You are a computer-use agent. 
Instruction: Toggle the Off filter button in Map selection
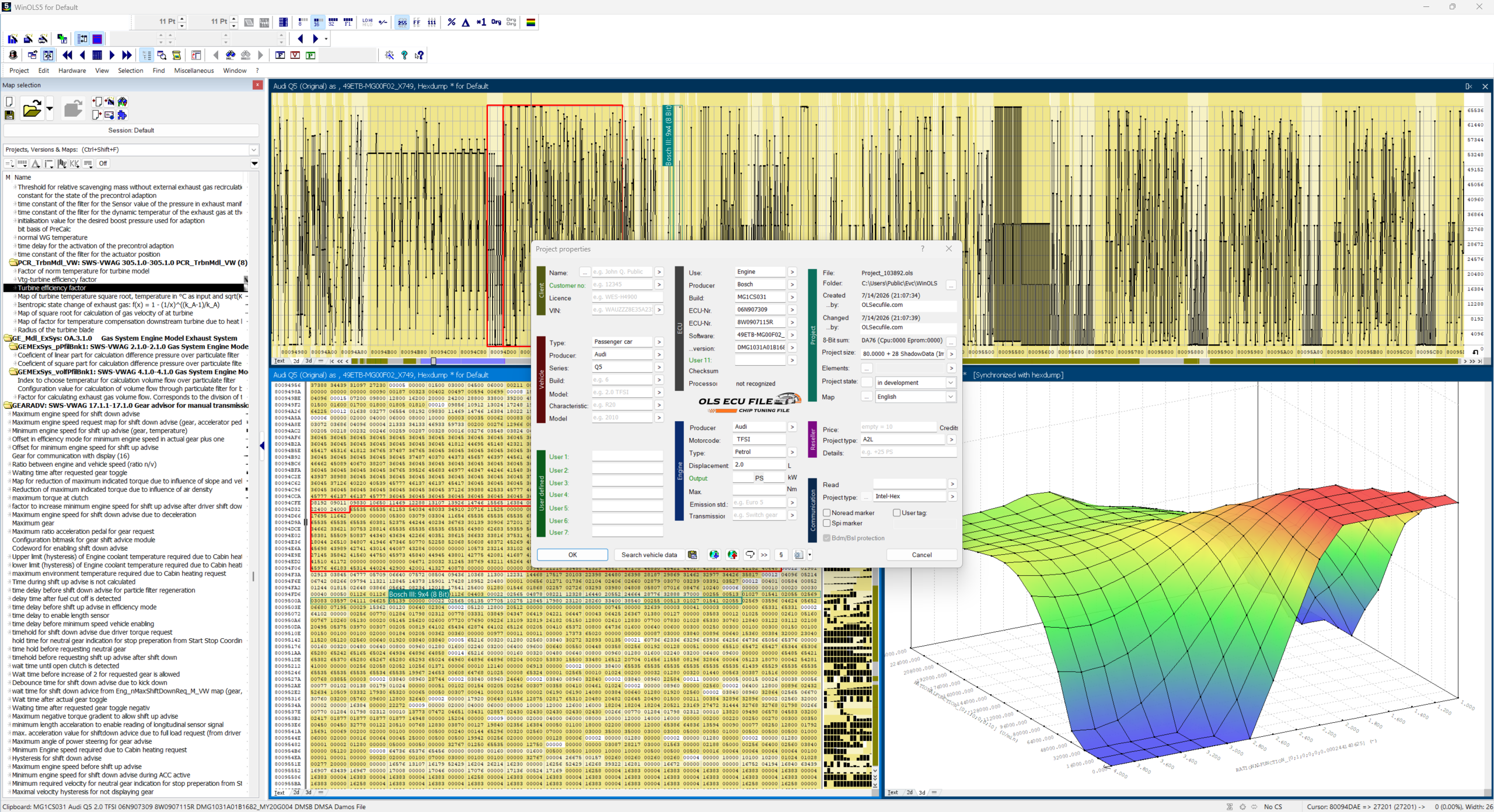[x=103, y=164]
